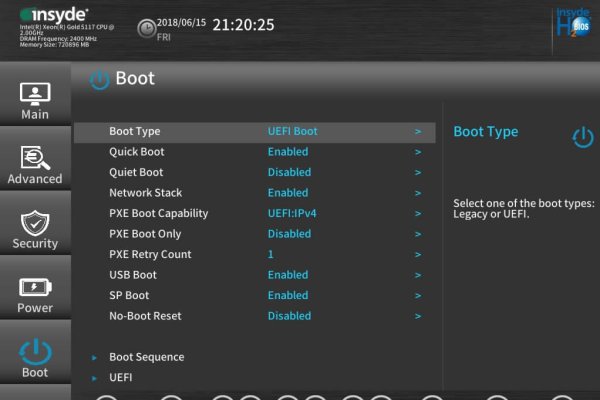Toggle Quiet Boot Disabled value

(289, 172)
